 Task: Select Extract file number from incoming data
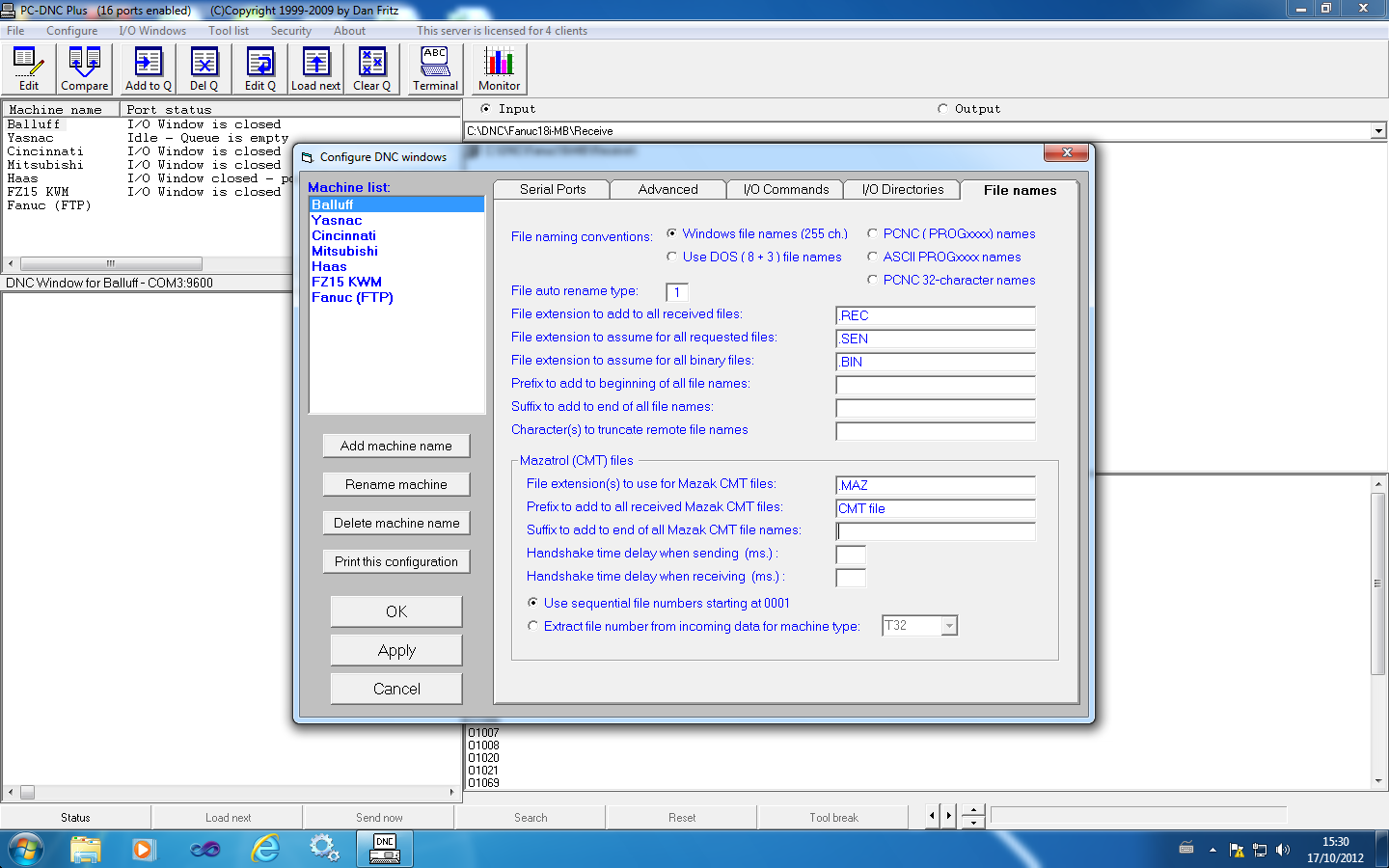532,626
